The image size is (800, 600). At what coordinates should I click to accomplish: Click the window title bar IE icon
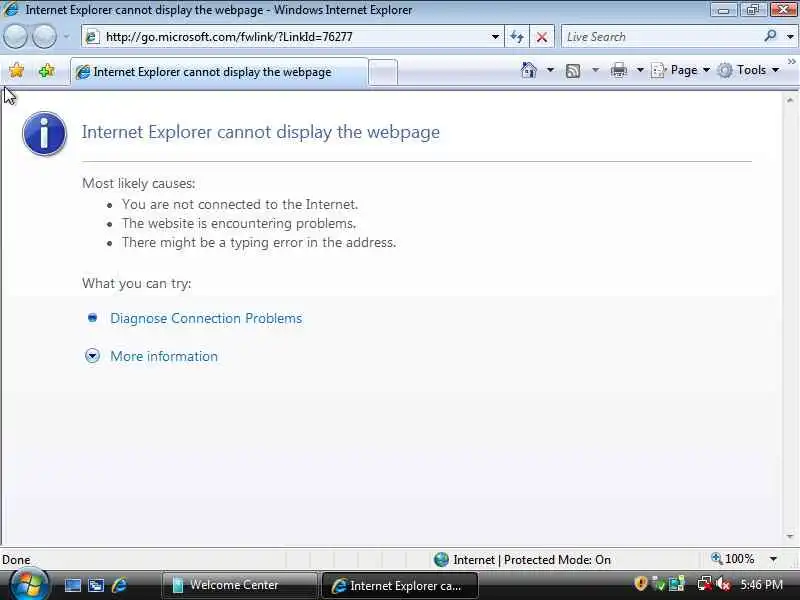10,9
